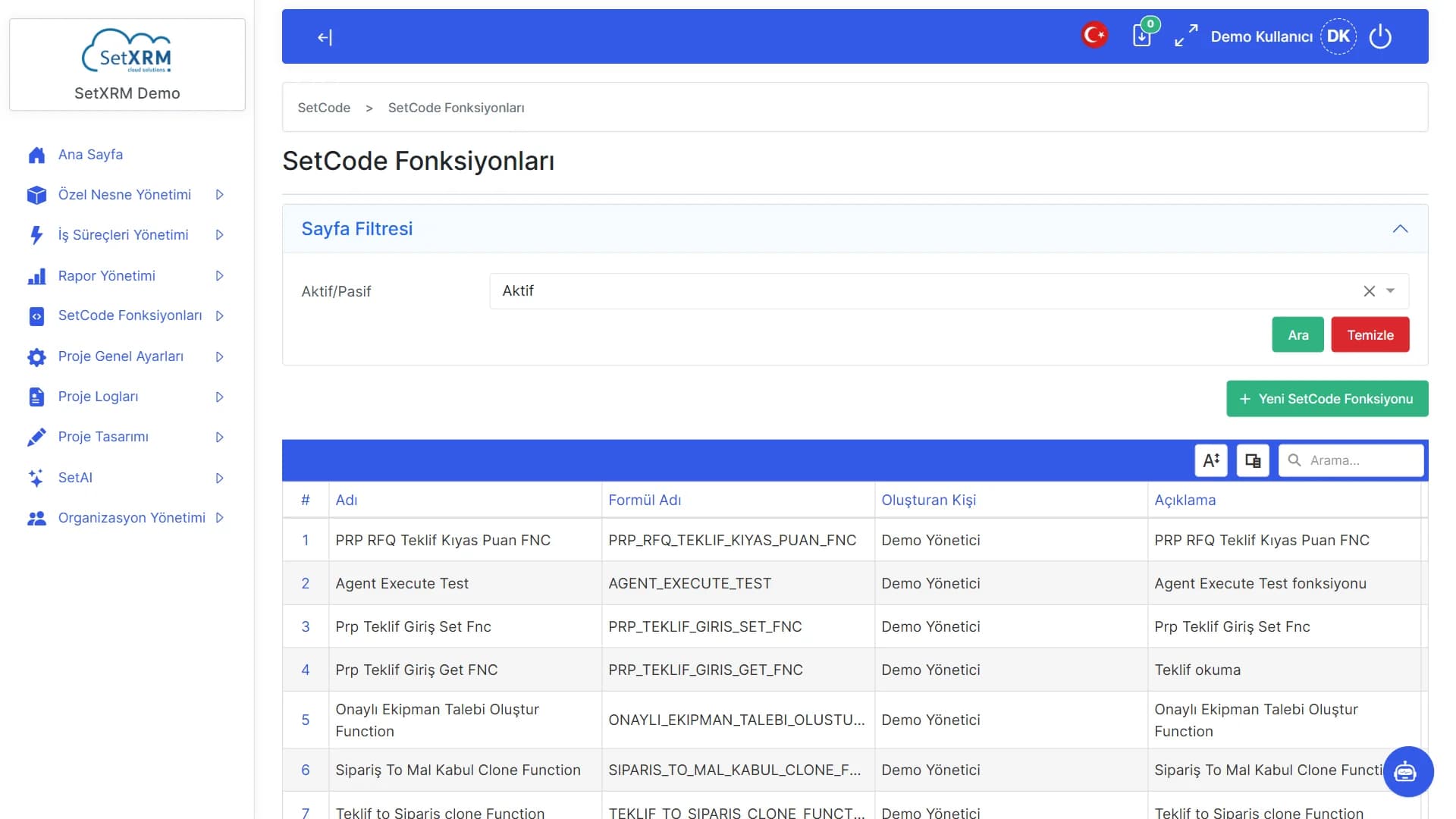Open the Aktif/Pasif dropdown arrow
This screenshot has height=819, width=1456.
pyautogui.click(x=1391, y=291)
